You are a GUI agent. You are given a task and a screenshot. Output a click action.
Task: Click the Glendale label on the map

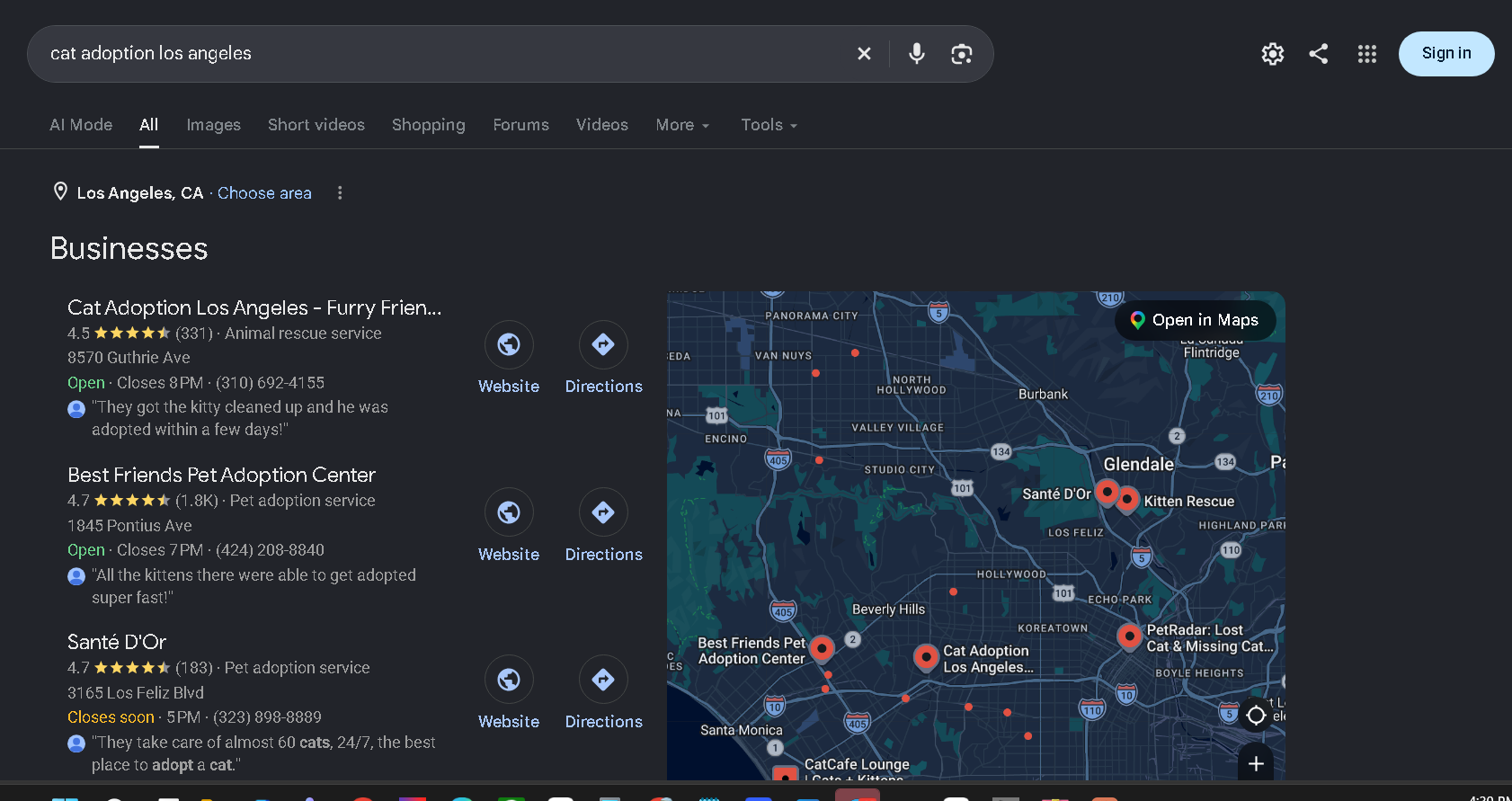pyautogui.click(x=1139, y=465)
